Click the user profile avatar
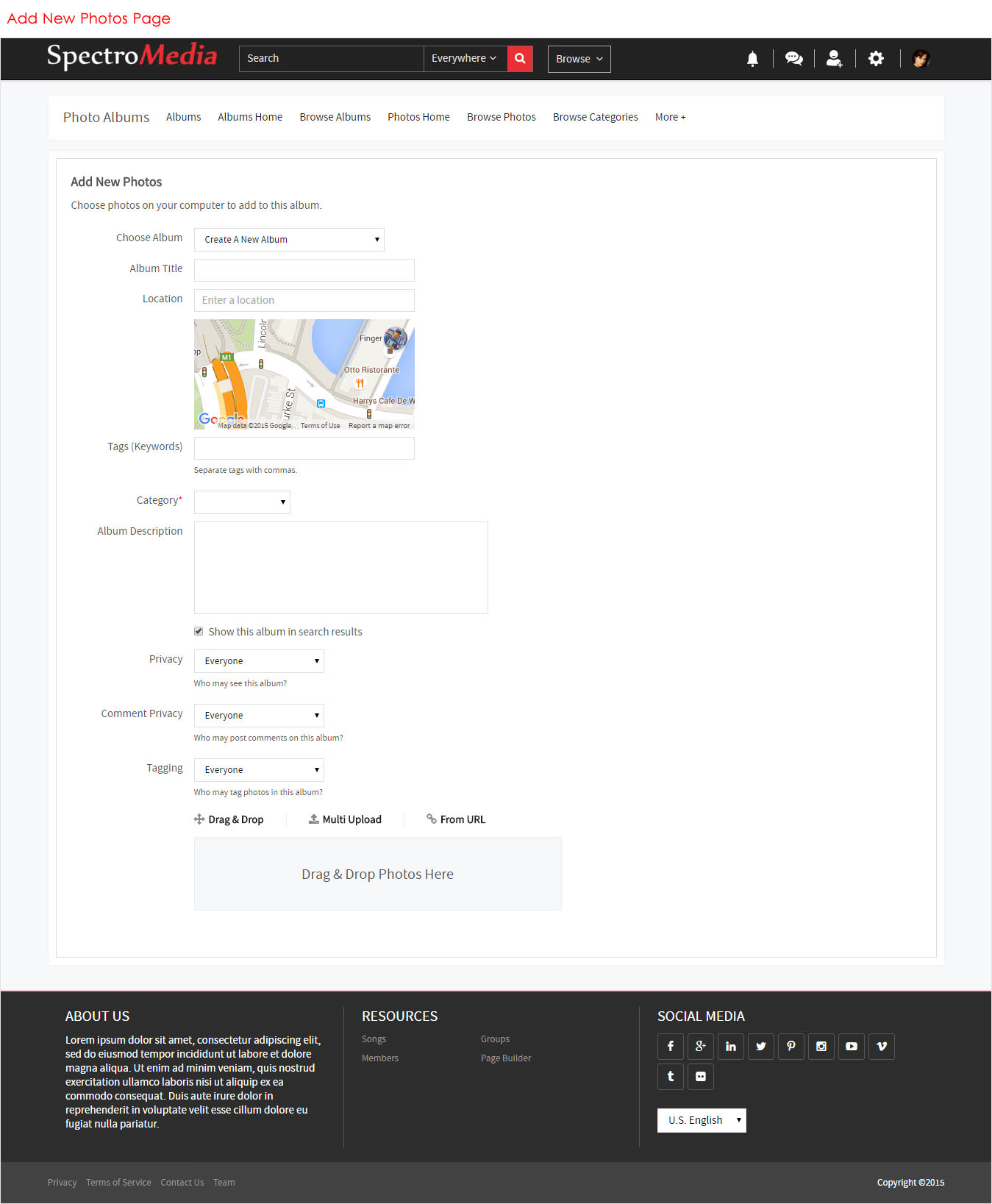992x1204 pixels. (x=921, y=59)
